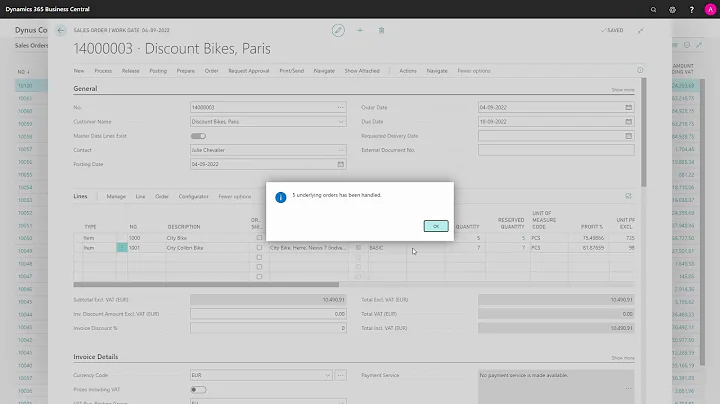Check the drop shipment box for City Bike
The width and height of the screenshot is (720, 404).
[x=259, y=238]
